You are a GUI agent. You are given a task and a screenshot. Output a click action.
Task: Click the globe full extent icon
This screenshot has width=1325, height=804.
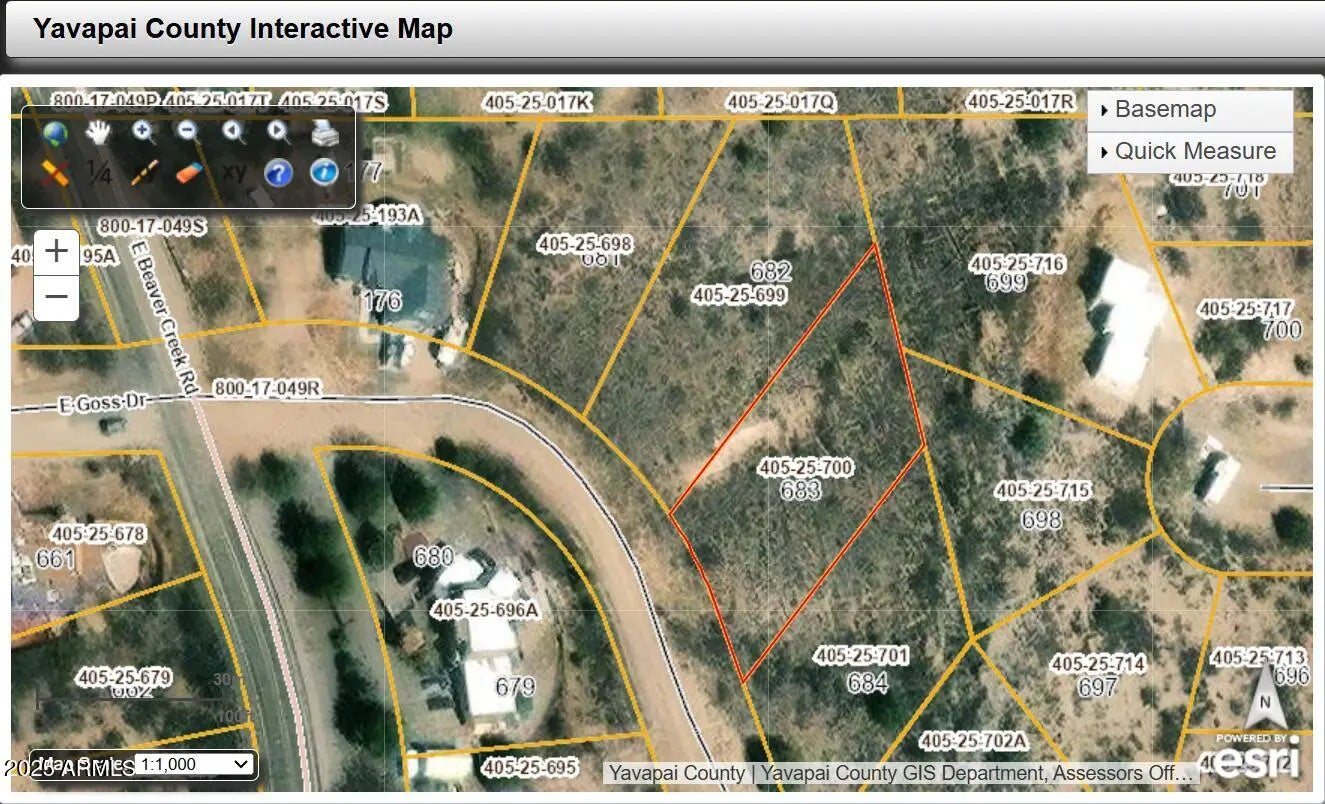[55, 132]
